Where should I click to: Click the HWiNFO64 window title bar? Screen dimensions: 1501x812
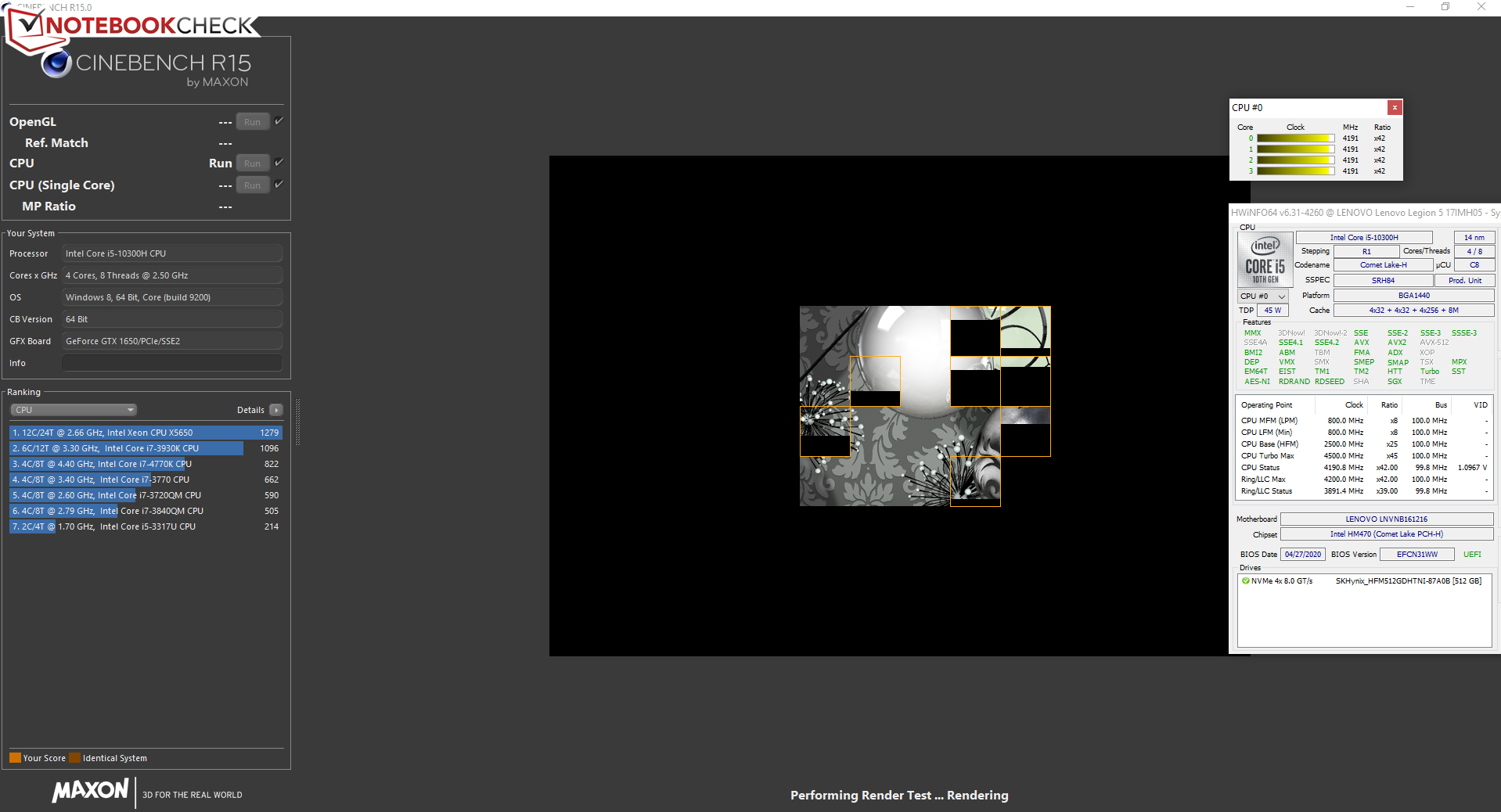(x=1365, y=213)
